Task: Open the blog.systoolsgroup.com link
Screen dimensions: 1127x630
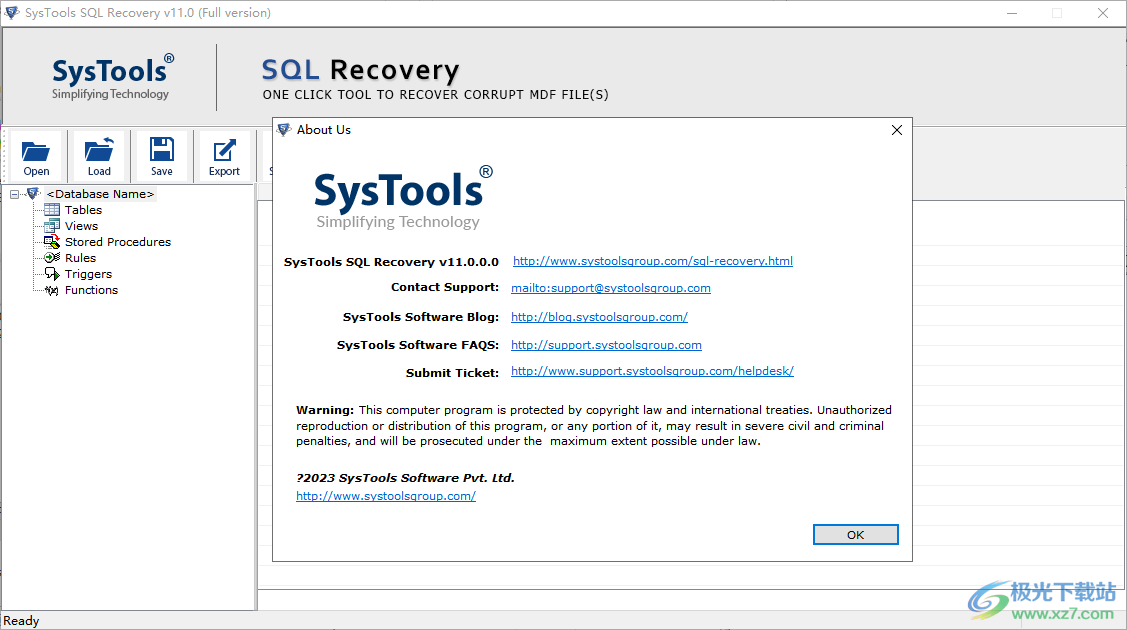Action: [x=599, y=317]
